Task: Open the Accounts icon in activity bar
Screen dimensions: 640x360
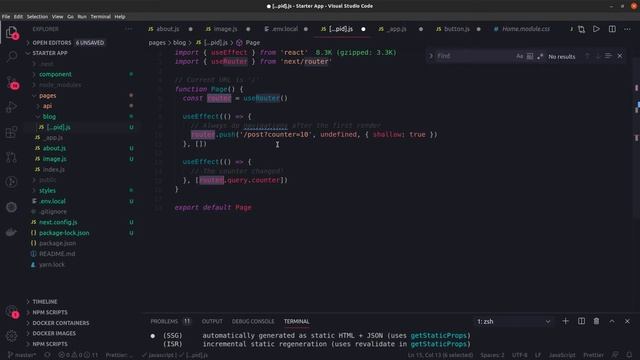Action: [x=12, y=311]
